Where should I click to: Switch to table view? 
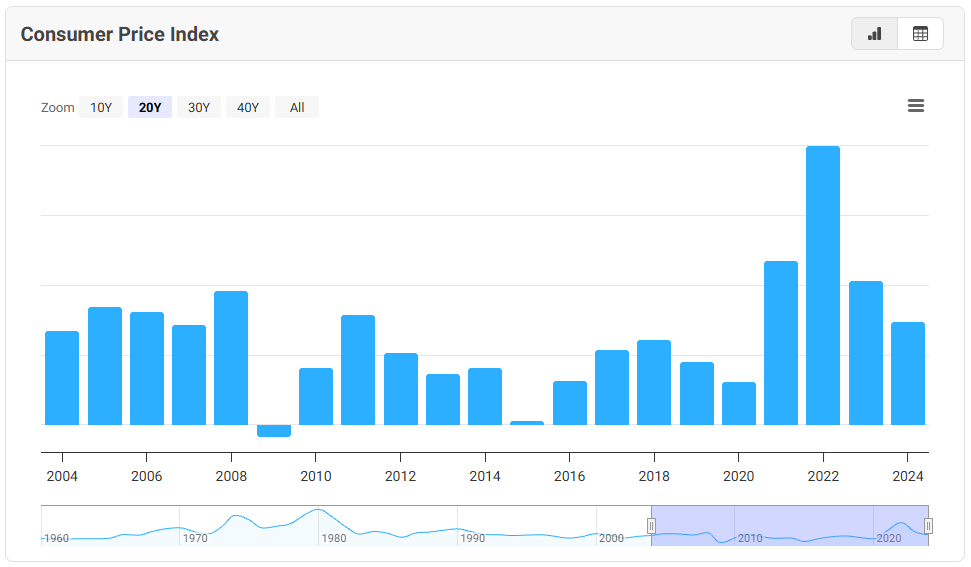click(920, 34)
